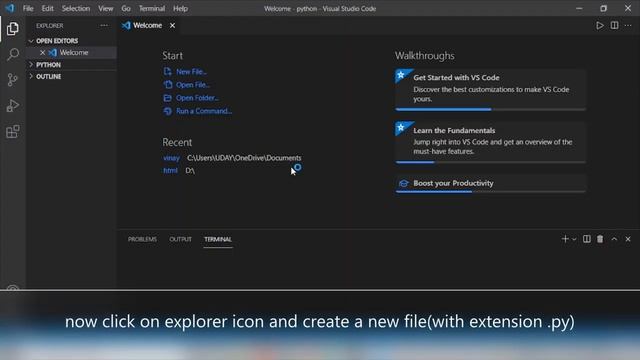Open the Run and Debug view

pos(13,106)
